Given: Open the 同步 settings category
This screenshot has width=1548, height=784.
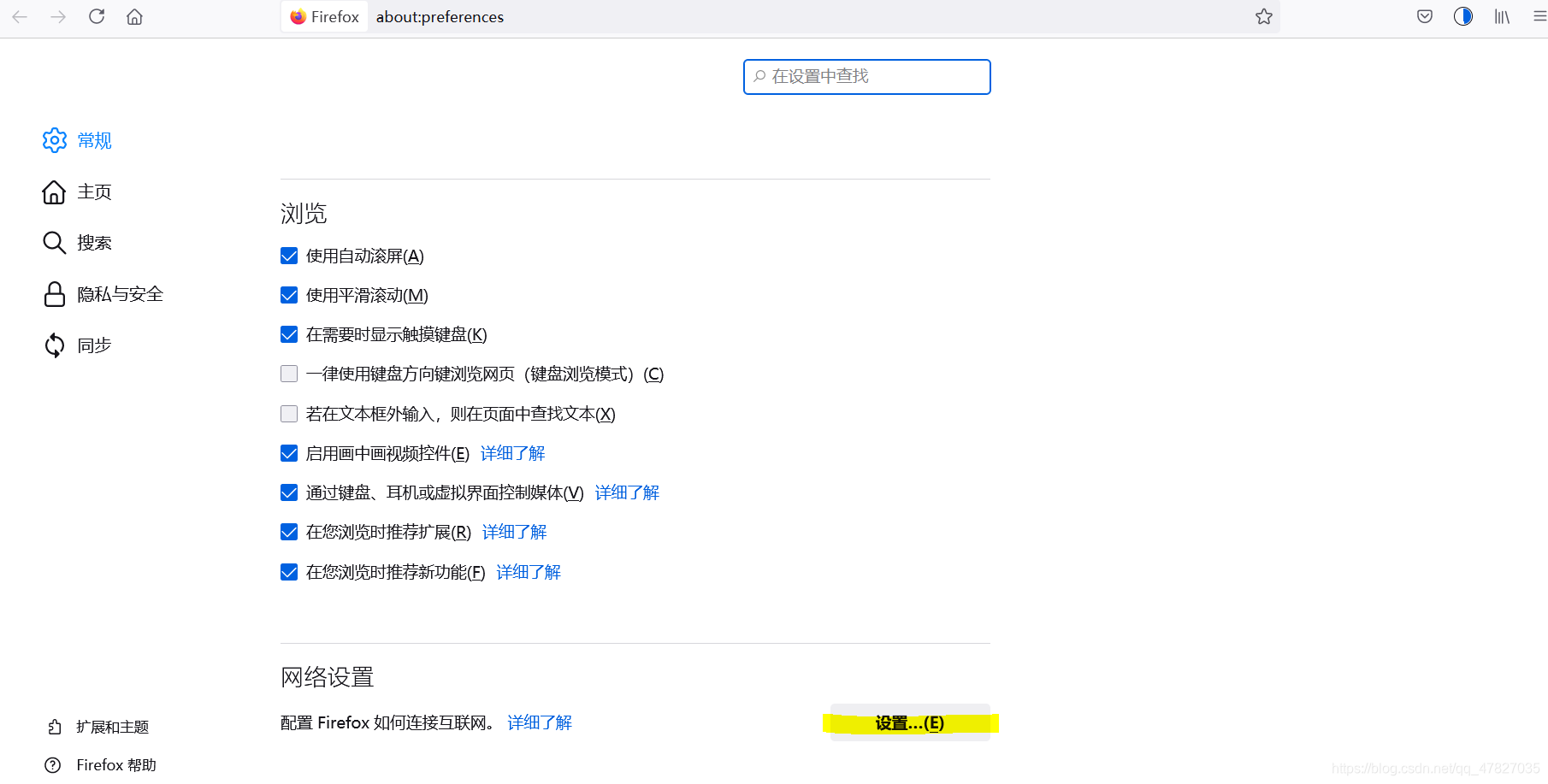Looking at the screenshot, I should coord(94,345).
